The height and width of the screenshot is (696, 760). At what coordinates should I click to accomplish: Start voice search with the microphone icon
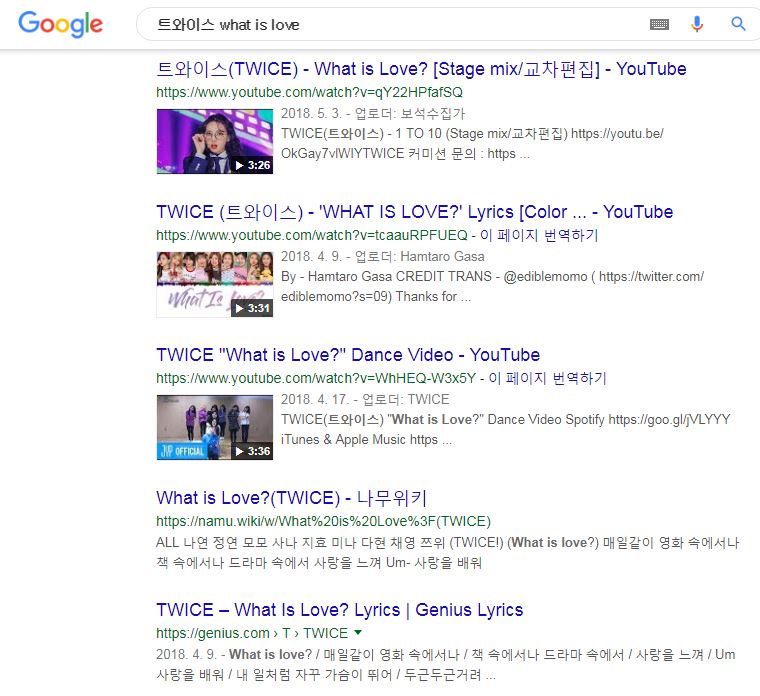(x=697, y=24)
